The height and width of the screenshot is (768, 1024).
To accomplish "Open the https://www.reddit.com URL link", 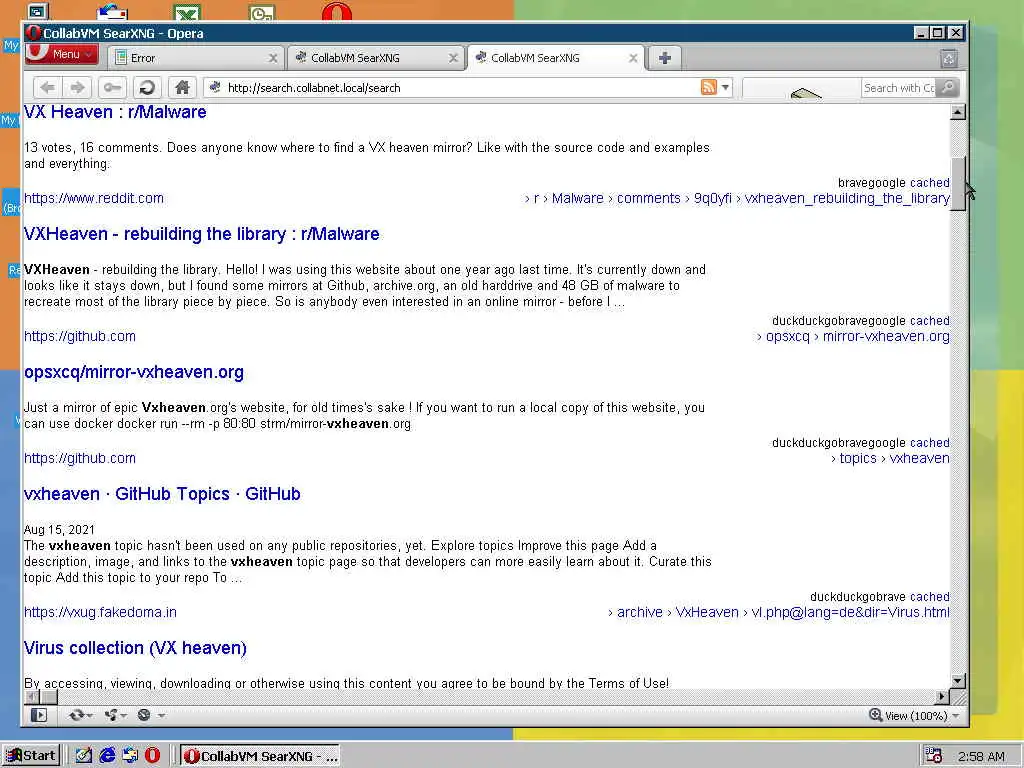I will click(x=94, y=199).
